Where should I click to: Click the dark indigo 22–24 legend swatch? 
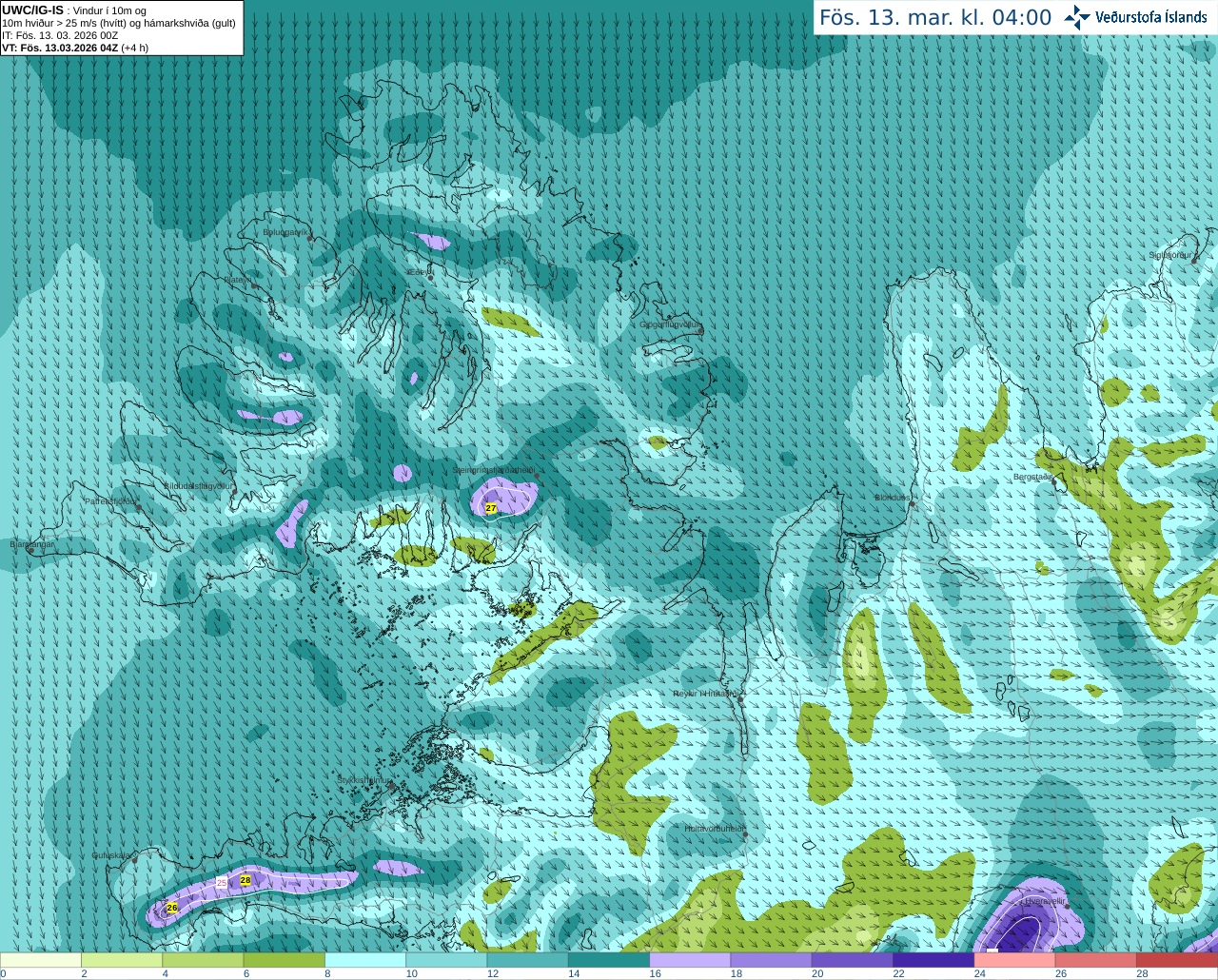click(x=933, y=960)
